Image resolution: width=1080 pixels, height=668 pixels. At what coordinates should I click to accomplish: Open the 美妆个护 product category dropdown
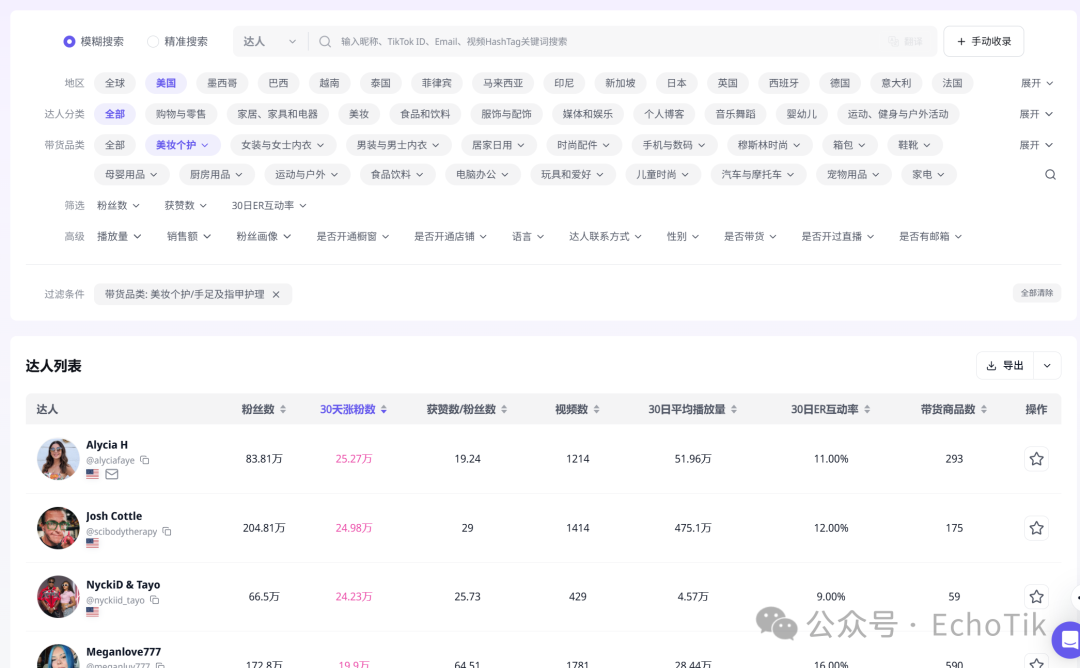(183, 145)
